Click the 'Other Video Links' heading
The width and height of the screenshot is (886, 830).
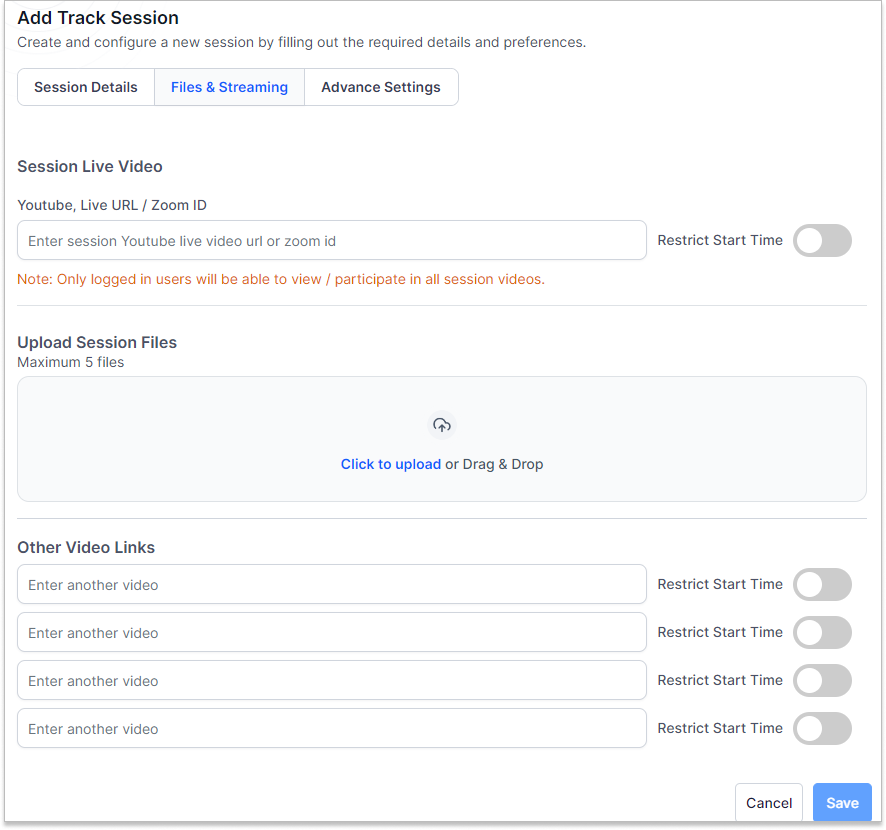point(86,547)
